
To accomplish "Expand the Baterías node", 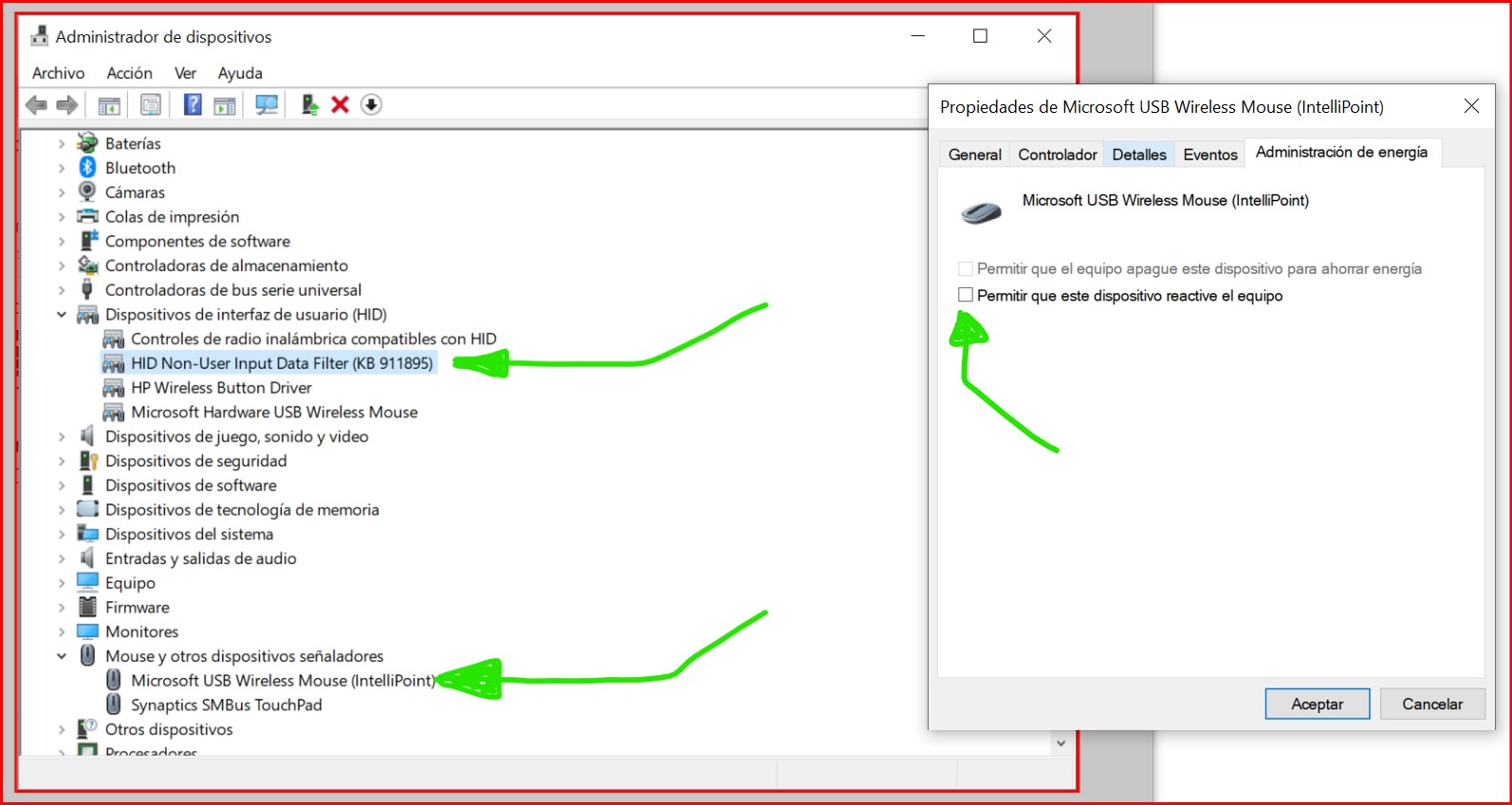I will point(62,144).
